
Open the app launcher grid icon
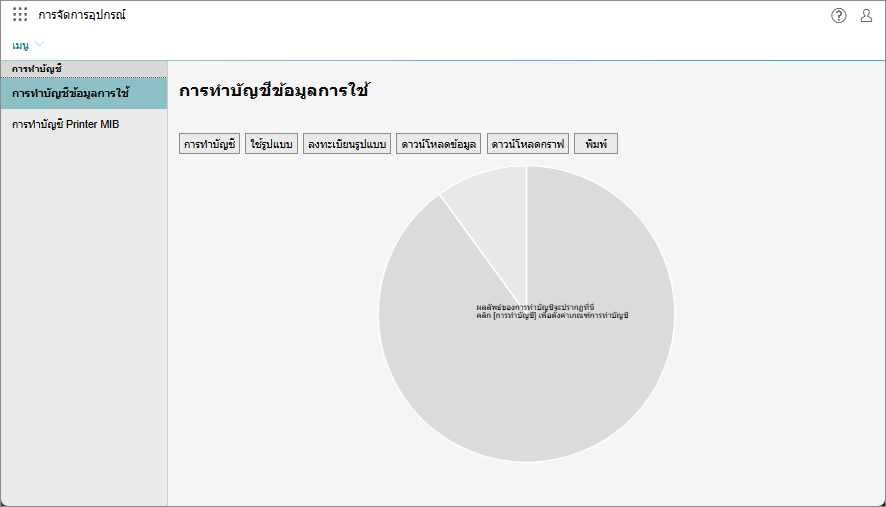tap(20, 15)
